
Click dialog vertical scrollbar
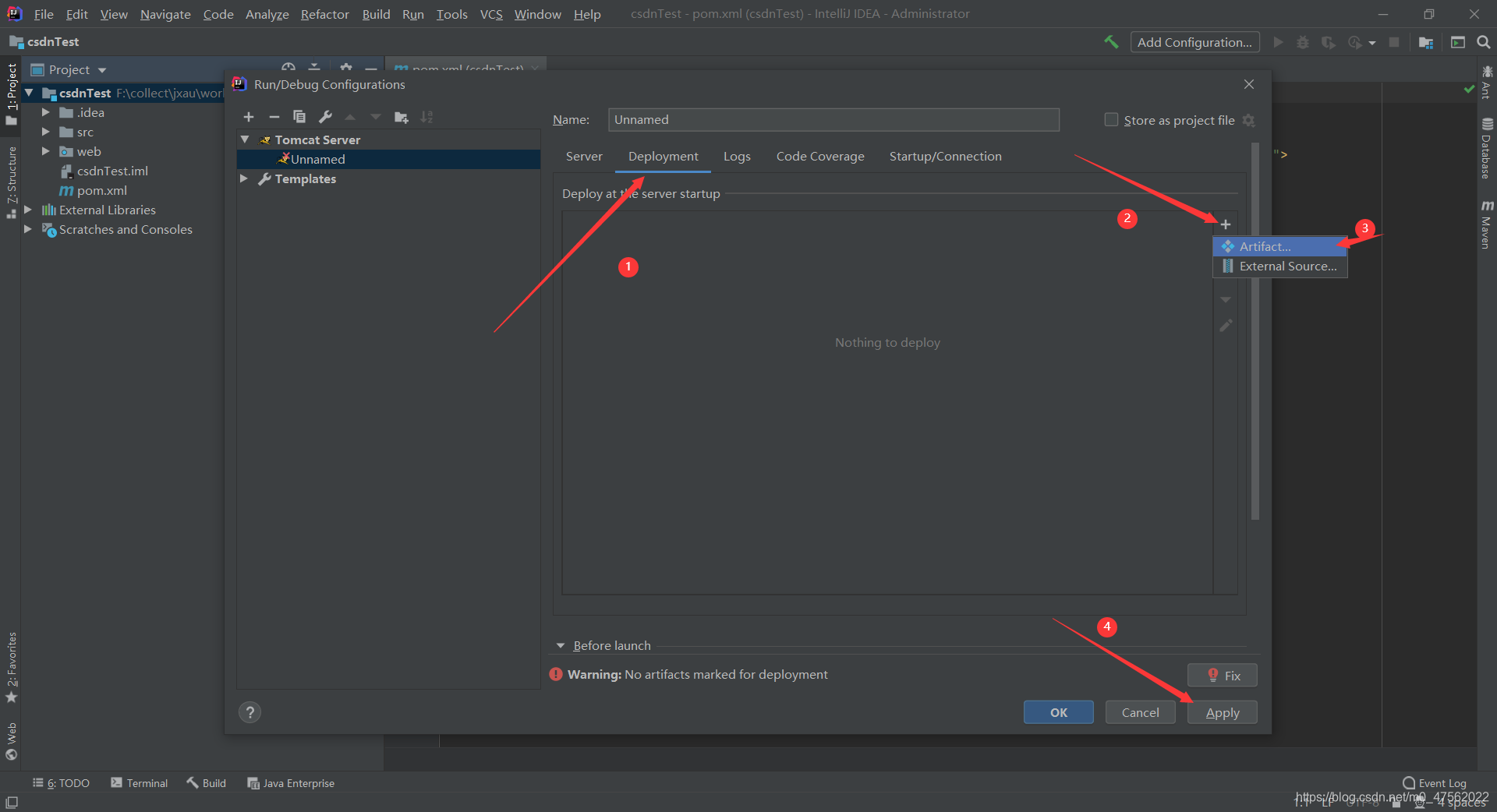[x=1255, y=331]
